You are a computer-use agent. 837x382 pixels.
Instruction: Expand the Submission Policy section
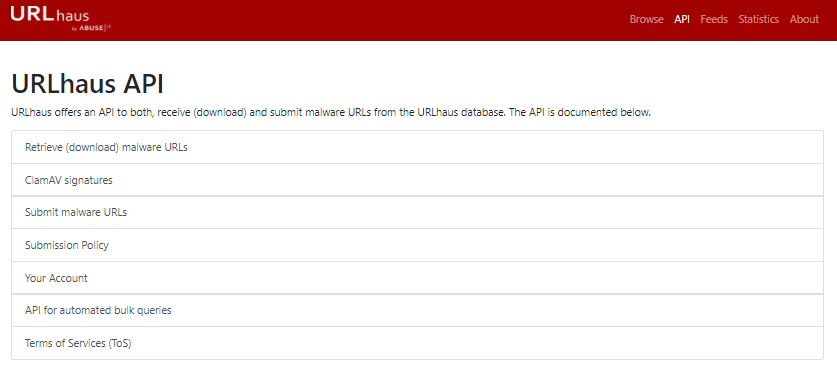click(x=417, y=245)
